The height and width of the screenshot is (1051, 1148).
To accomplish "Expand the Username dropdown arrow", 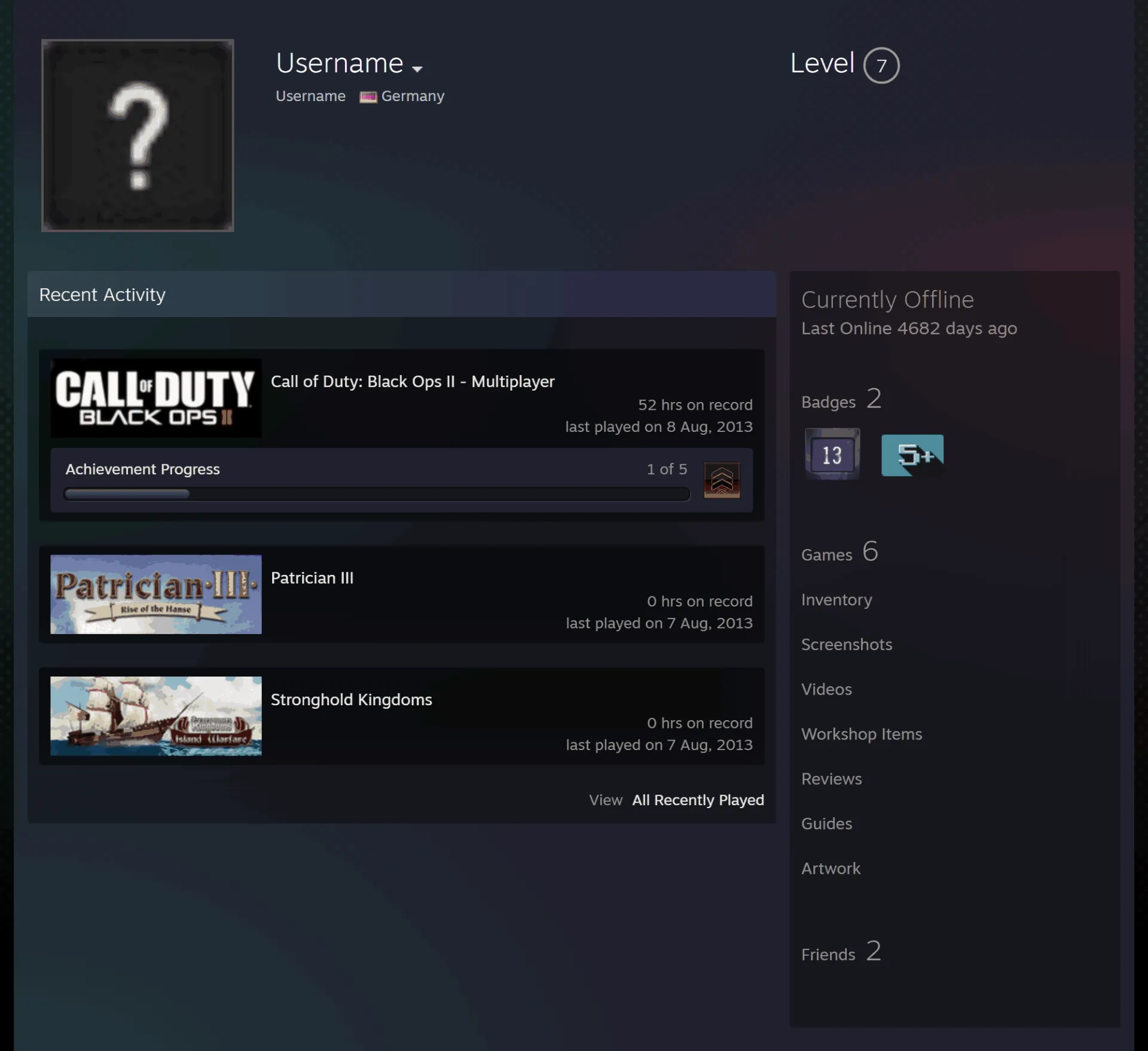I will 417,69.
